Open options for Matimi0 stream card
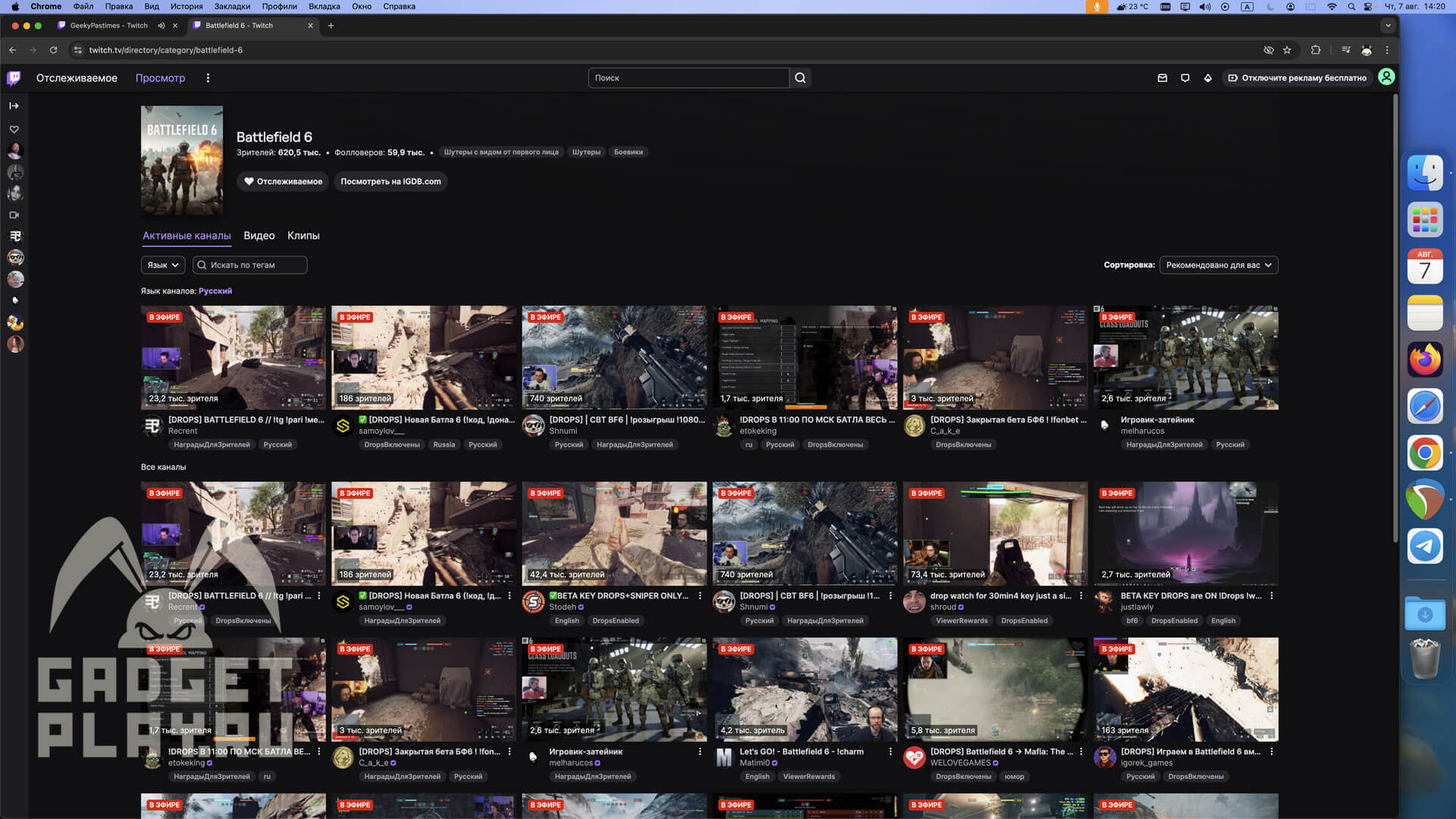The image size is (1456, 819). [890, 752]
